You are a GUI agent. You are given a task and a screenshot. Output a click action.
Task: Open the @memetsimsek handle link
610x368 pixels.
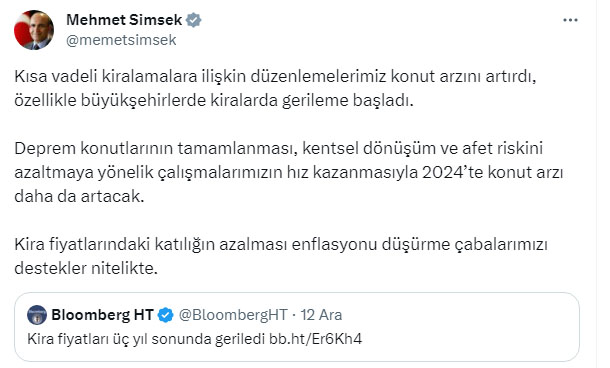121,40
